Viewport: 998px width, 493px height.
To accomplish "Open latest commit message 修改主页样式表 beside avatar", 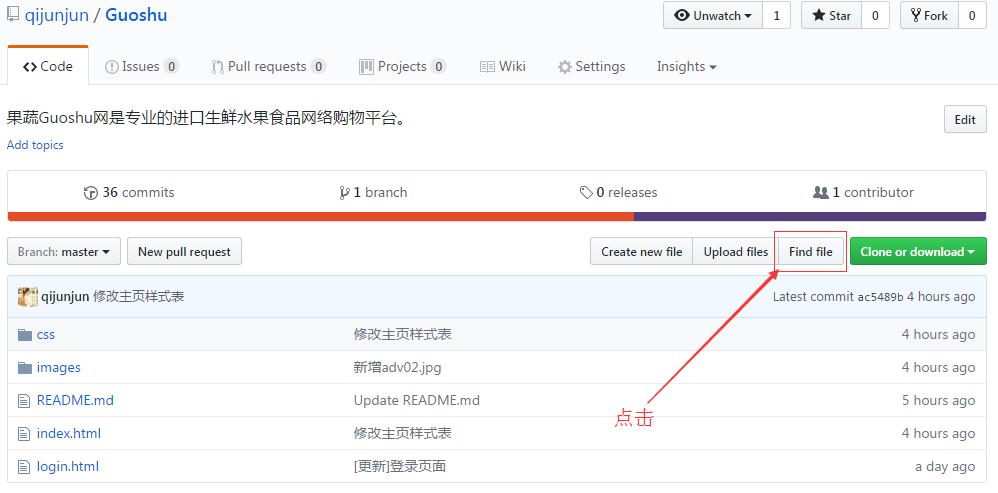I will (139, 296).
